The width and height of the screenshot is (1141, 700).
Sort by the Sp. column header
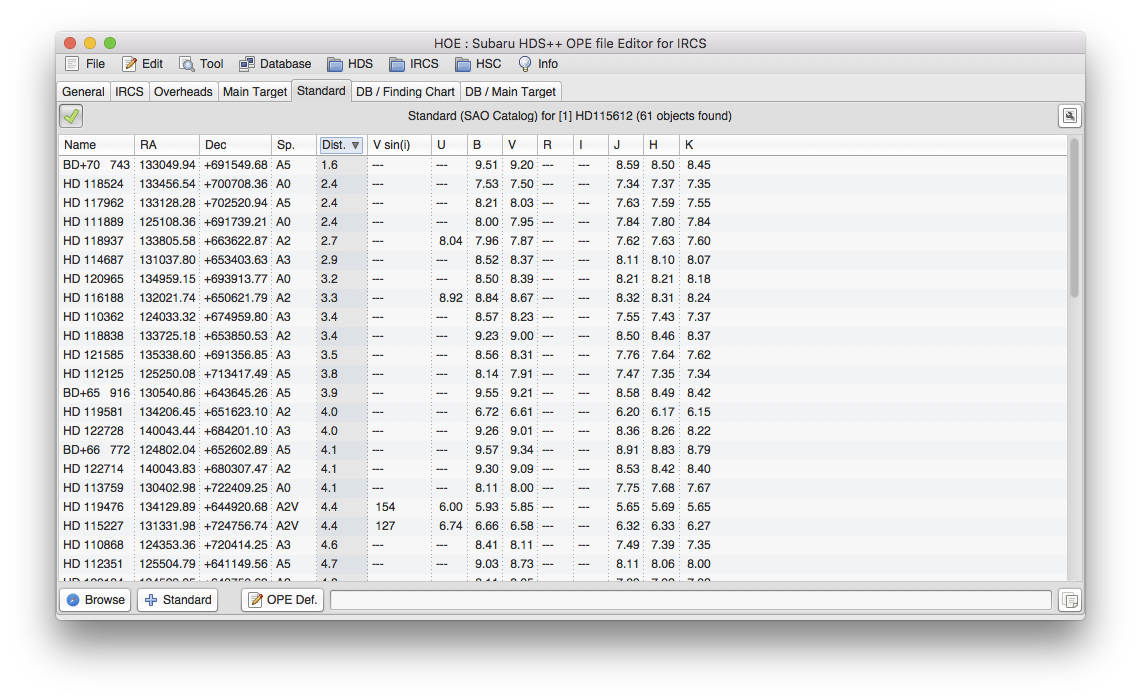click(x=294, y=145)
